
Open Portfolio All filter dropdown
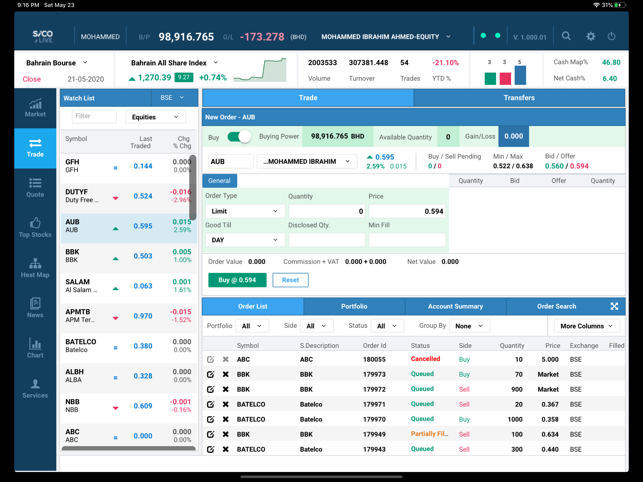252,326
